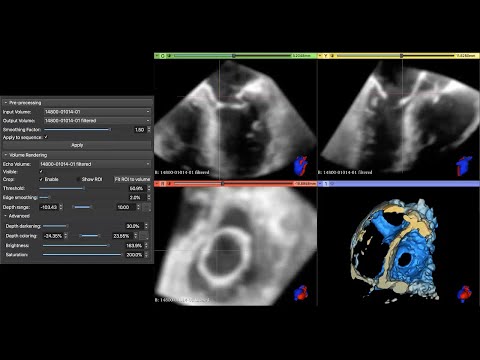Click the 3D view label number 1
Image resolution: width=480 pixels, height=360 pixels.
coord(326,184)
